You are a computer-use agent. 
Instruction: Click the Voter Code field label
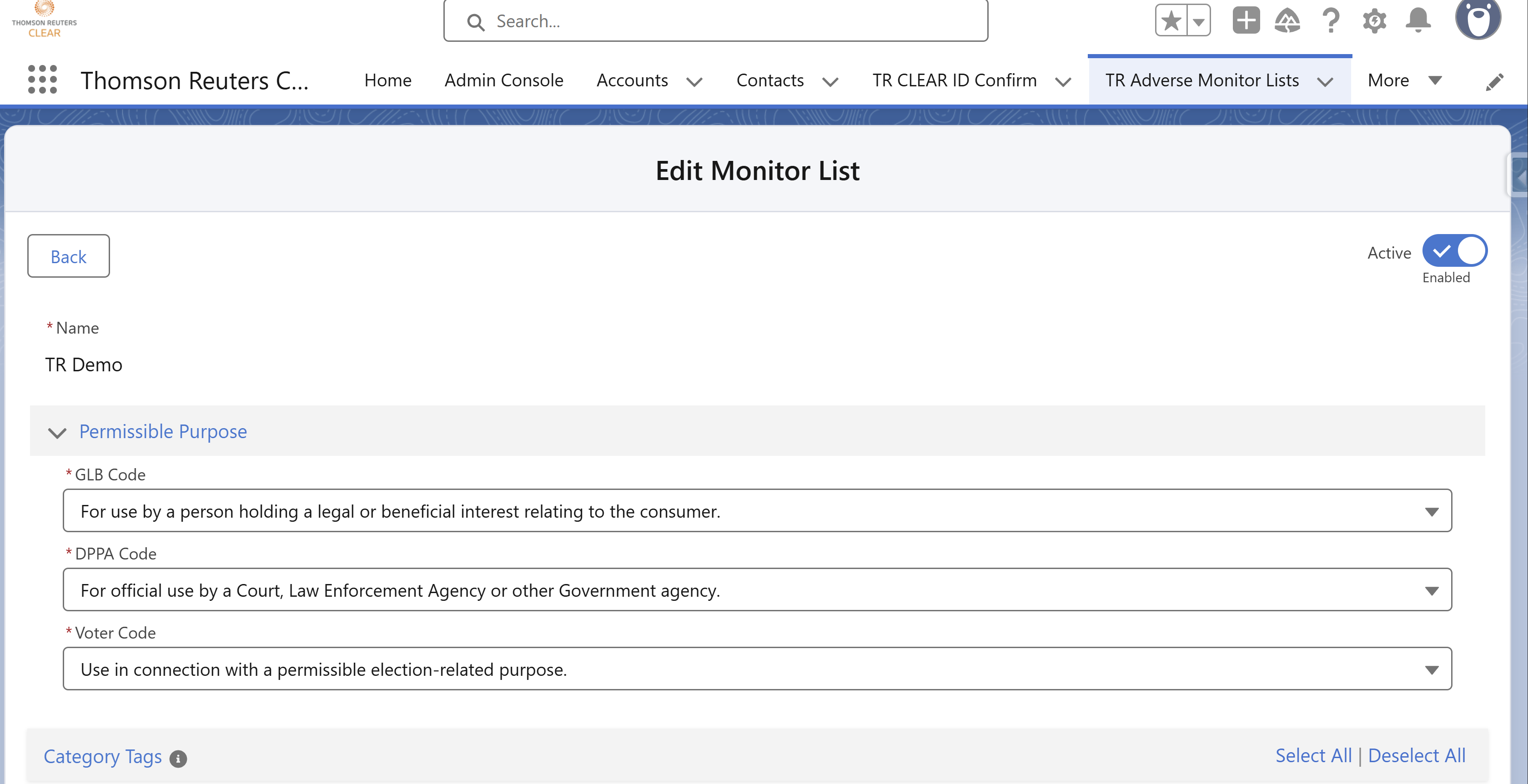coord(115,633)
